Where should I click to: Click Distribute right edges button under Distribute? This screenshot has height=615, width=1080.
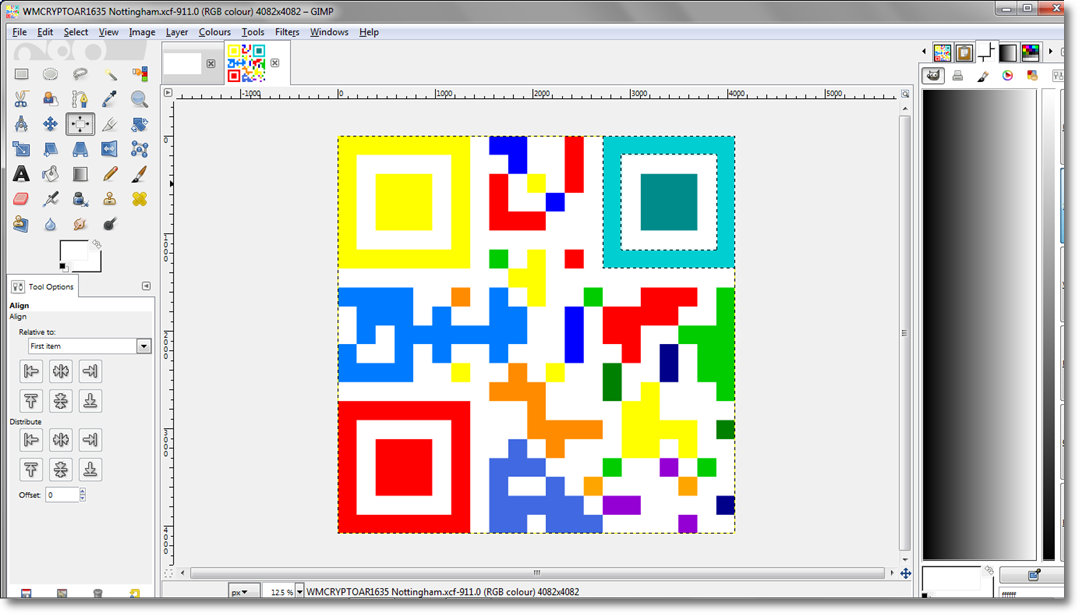pyautogui.click(x=90, y=439)
